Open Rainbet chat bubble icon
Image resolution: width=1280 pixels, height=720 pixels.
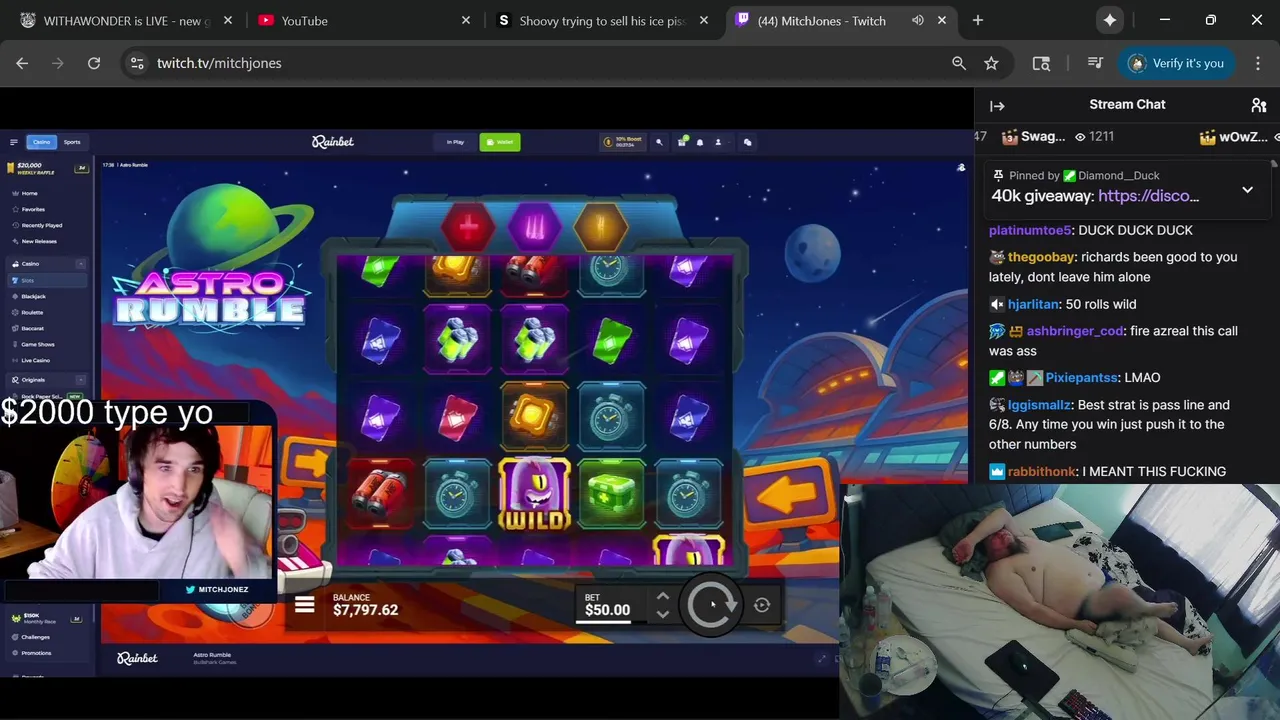point(747,142)
